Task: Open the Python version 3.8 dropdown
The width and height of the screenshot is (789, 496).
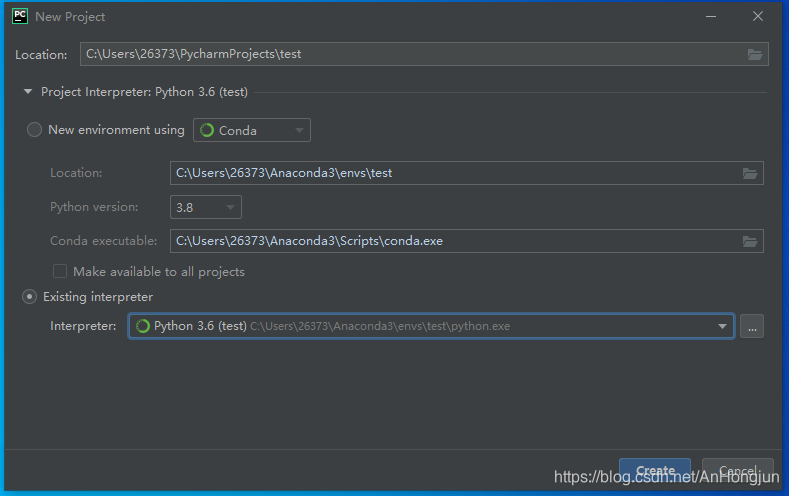Action: click(206, 207)
